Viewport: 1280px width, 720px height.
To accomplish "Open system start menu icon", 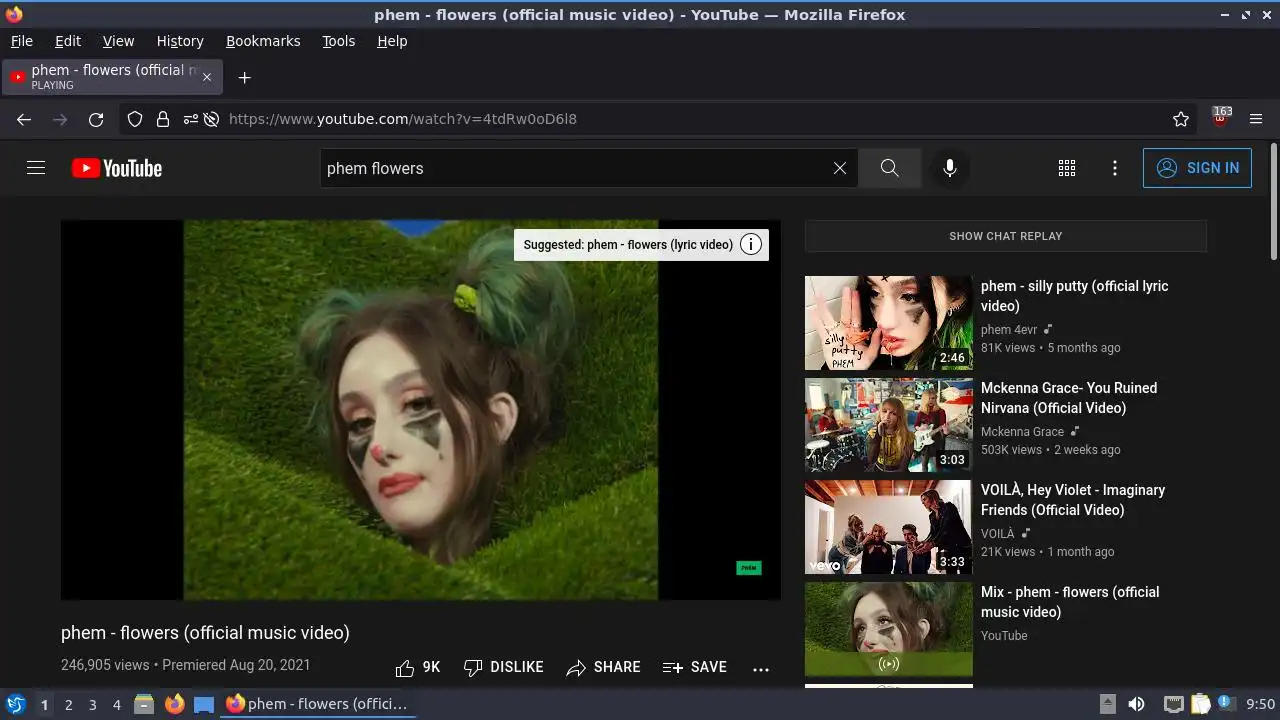I will point(15,704).
